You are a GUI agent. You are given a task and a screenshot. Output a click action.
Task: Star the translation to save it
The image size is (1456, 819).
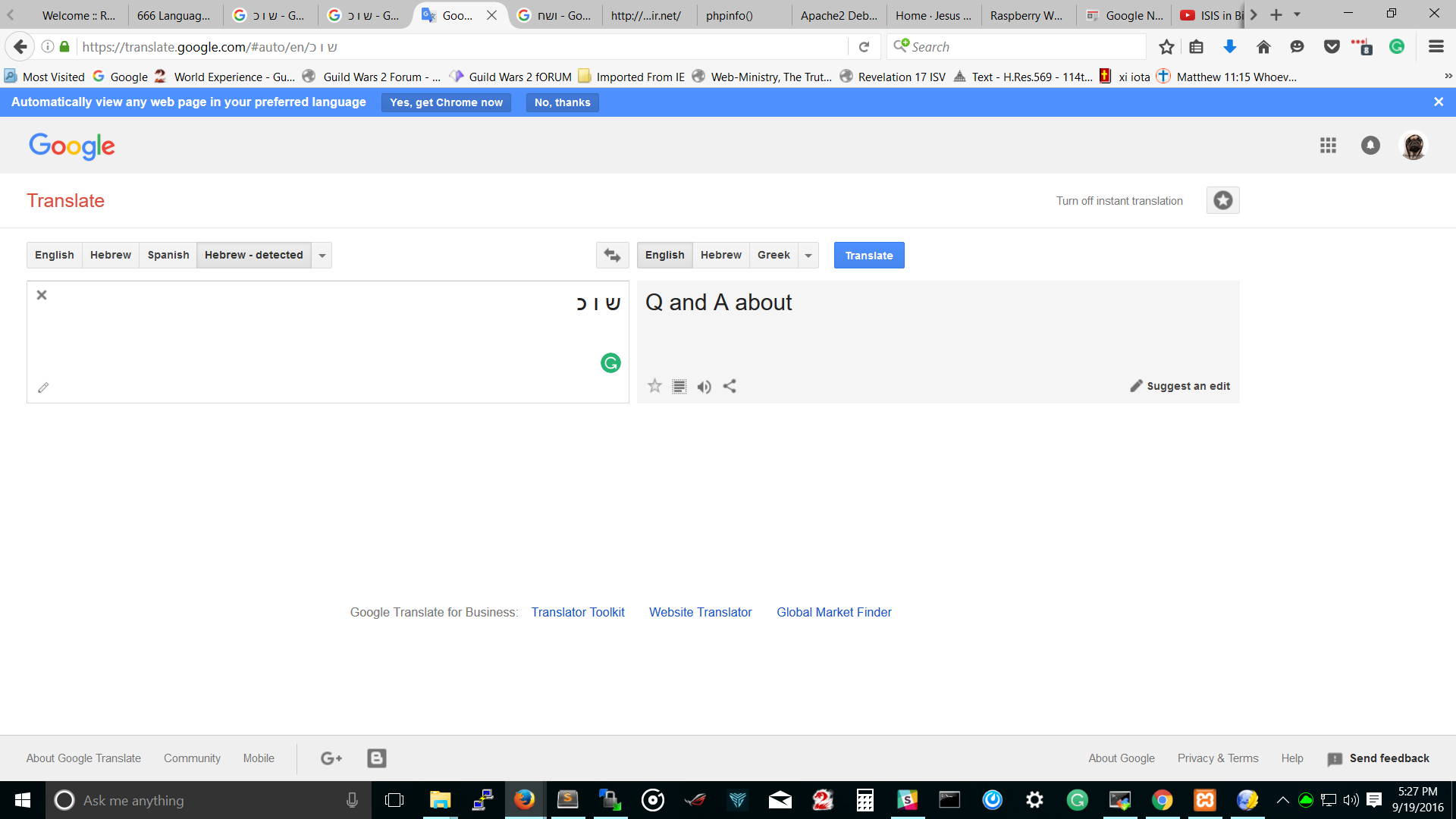pos(654,386)
